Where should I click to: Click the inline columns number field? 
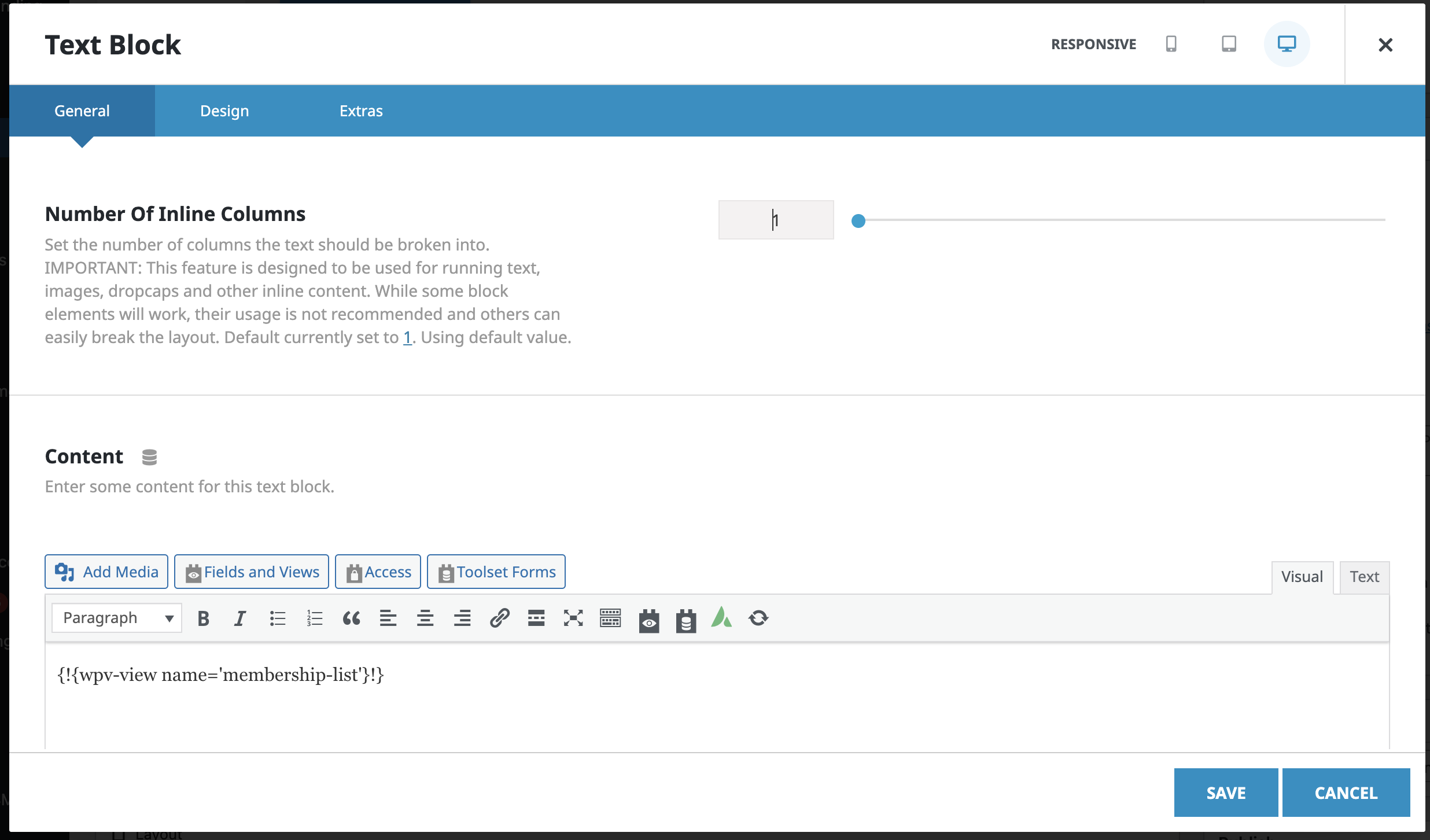[x=776, y=220]
